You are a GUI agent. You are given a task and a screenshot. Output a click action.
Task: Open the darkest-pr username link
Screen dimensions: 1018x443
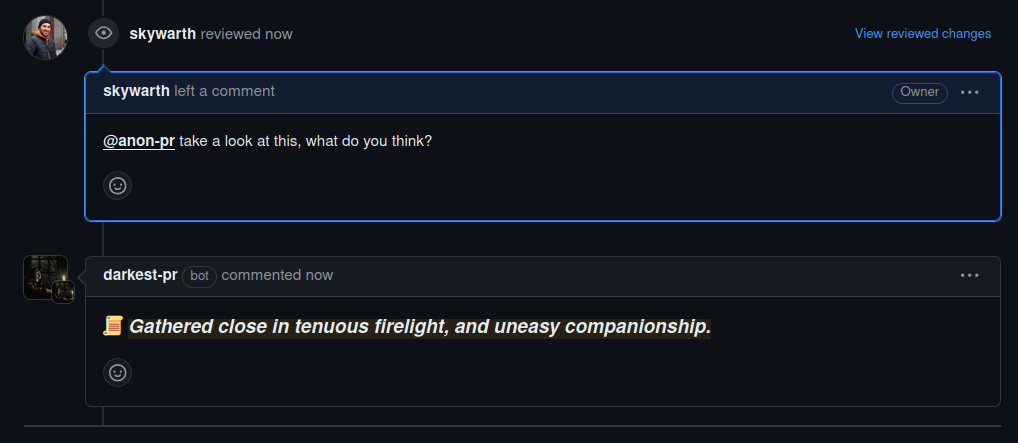point(140,275)
